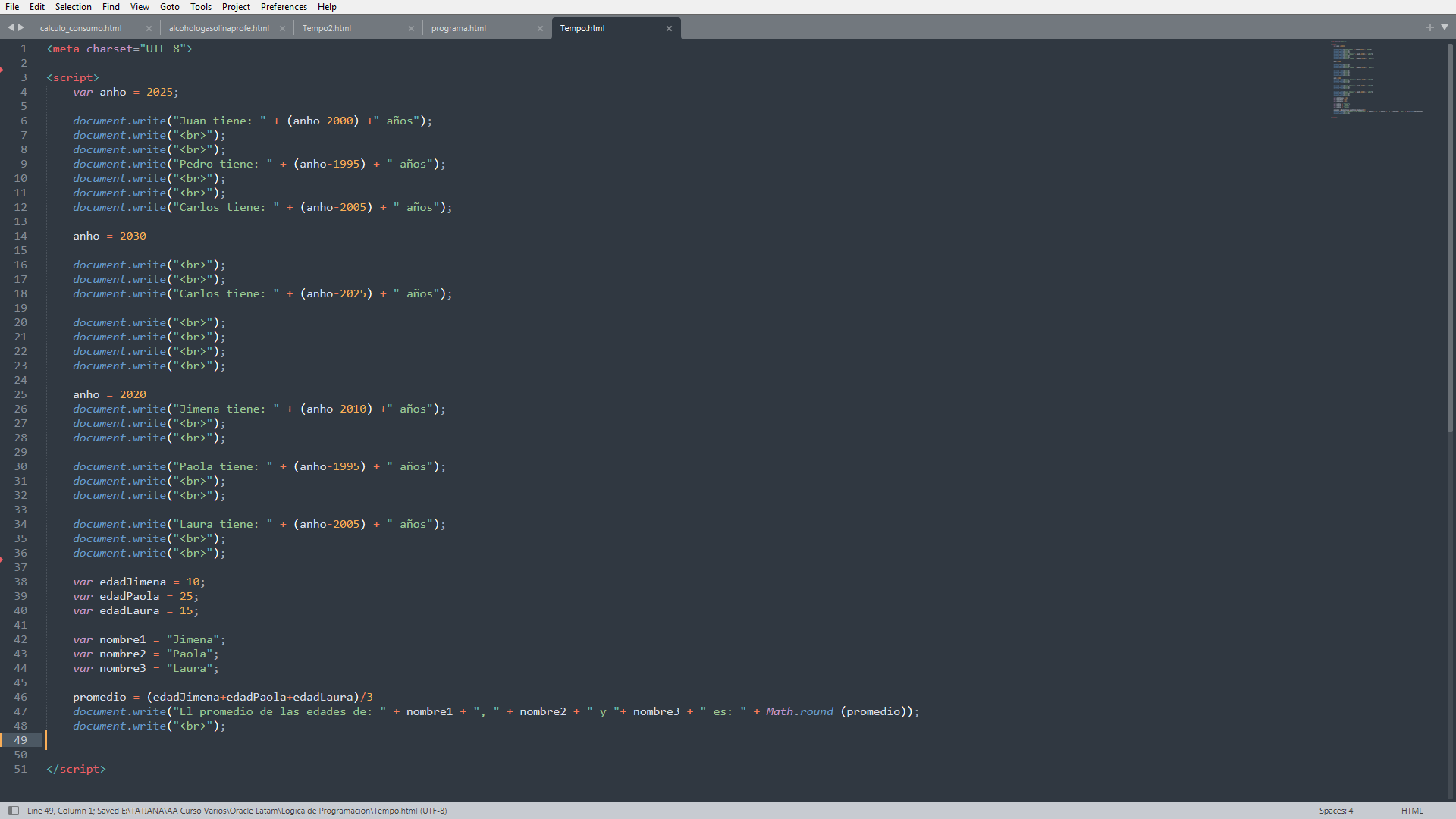Screen dimensions: 1456x819
Task: Open the File menu
Action: pos(12,7)
